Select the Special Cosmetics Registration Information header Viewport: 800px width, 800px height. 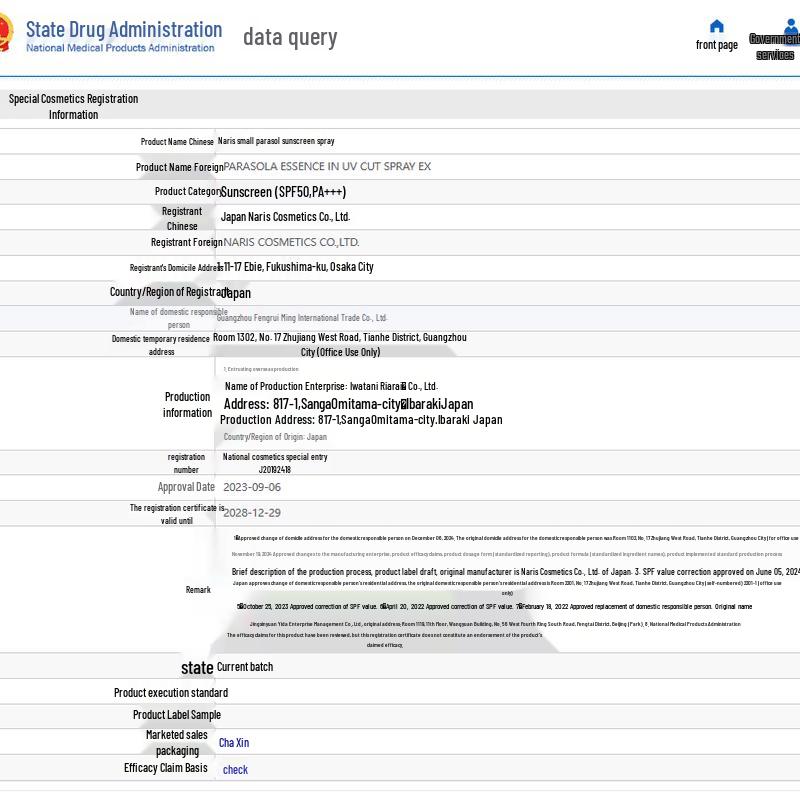pos(73,107)
